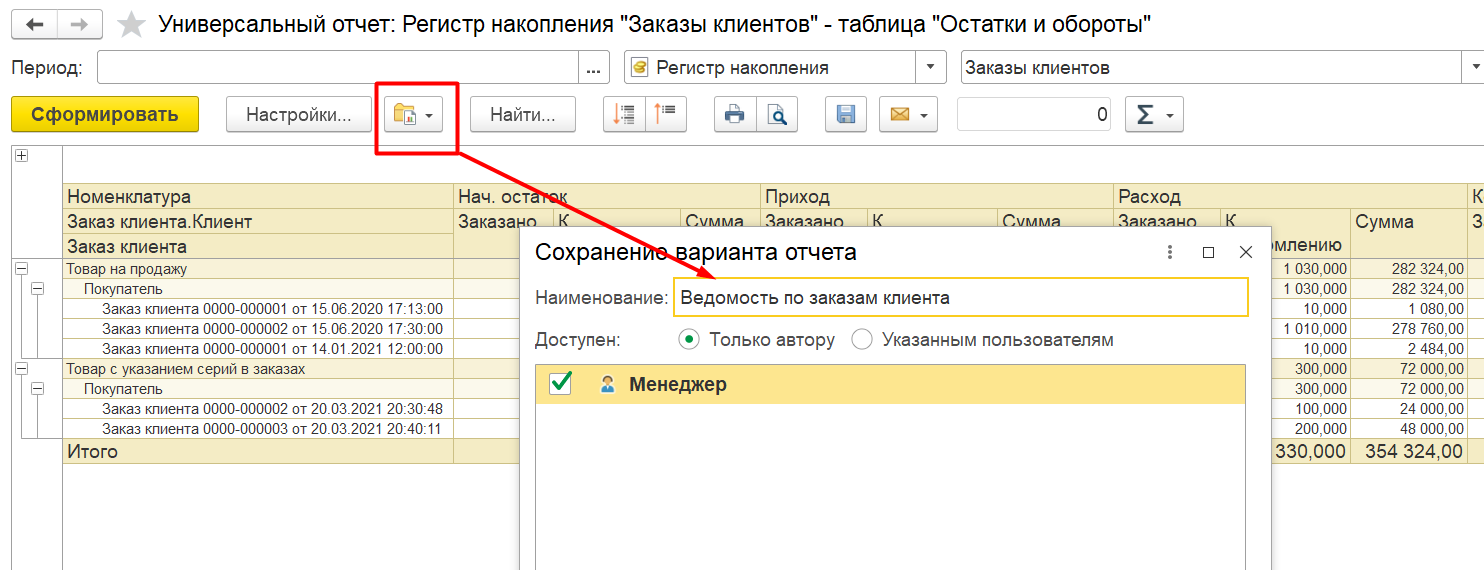Click the Приход column header
Image resolution: width=1484 pixels, height=570 pixels.
pos(938,197)
